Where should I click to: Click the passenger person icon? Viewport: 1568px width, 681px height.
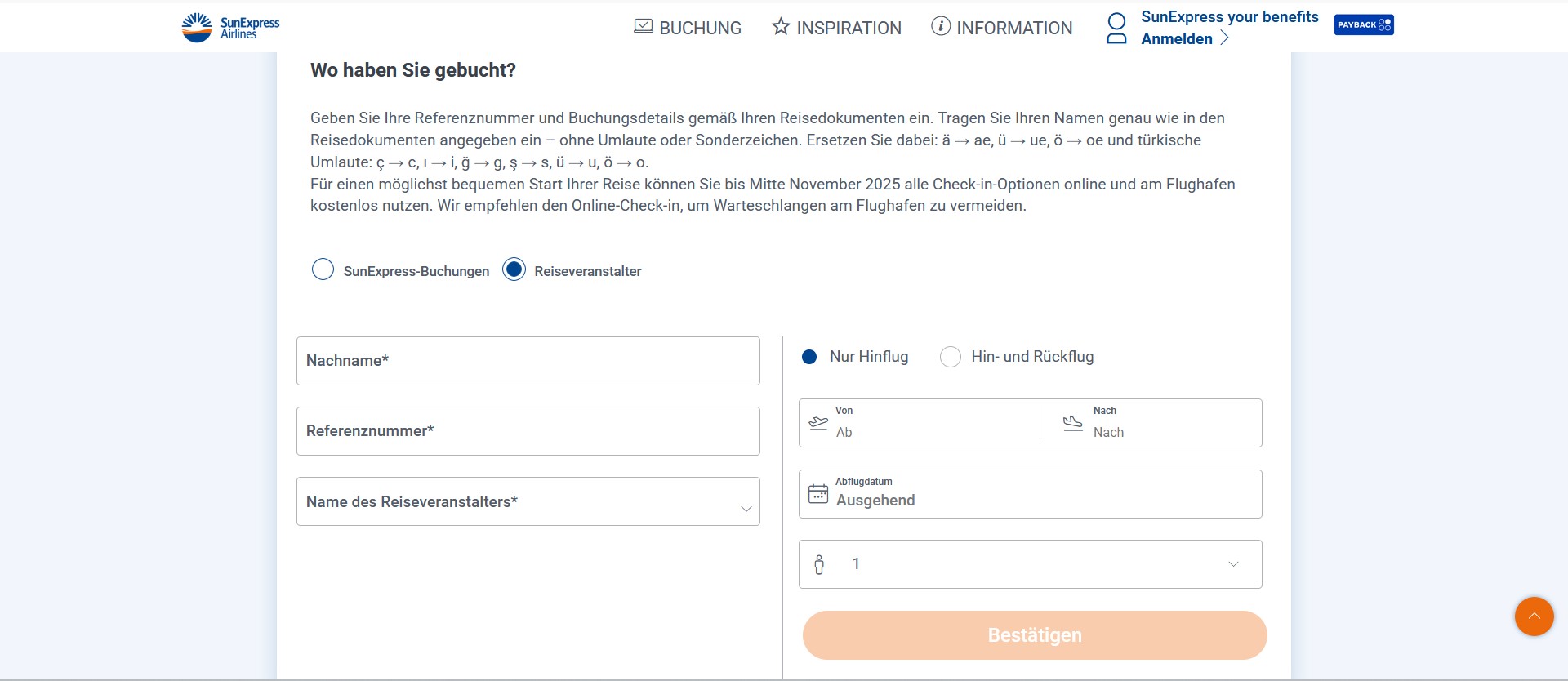[819, 564]
